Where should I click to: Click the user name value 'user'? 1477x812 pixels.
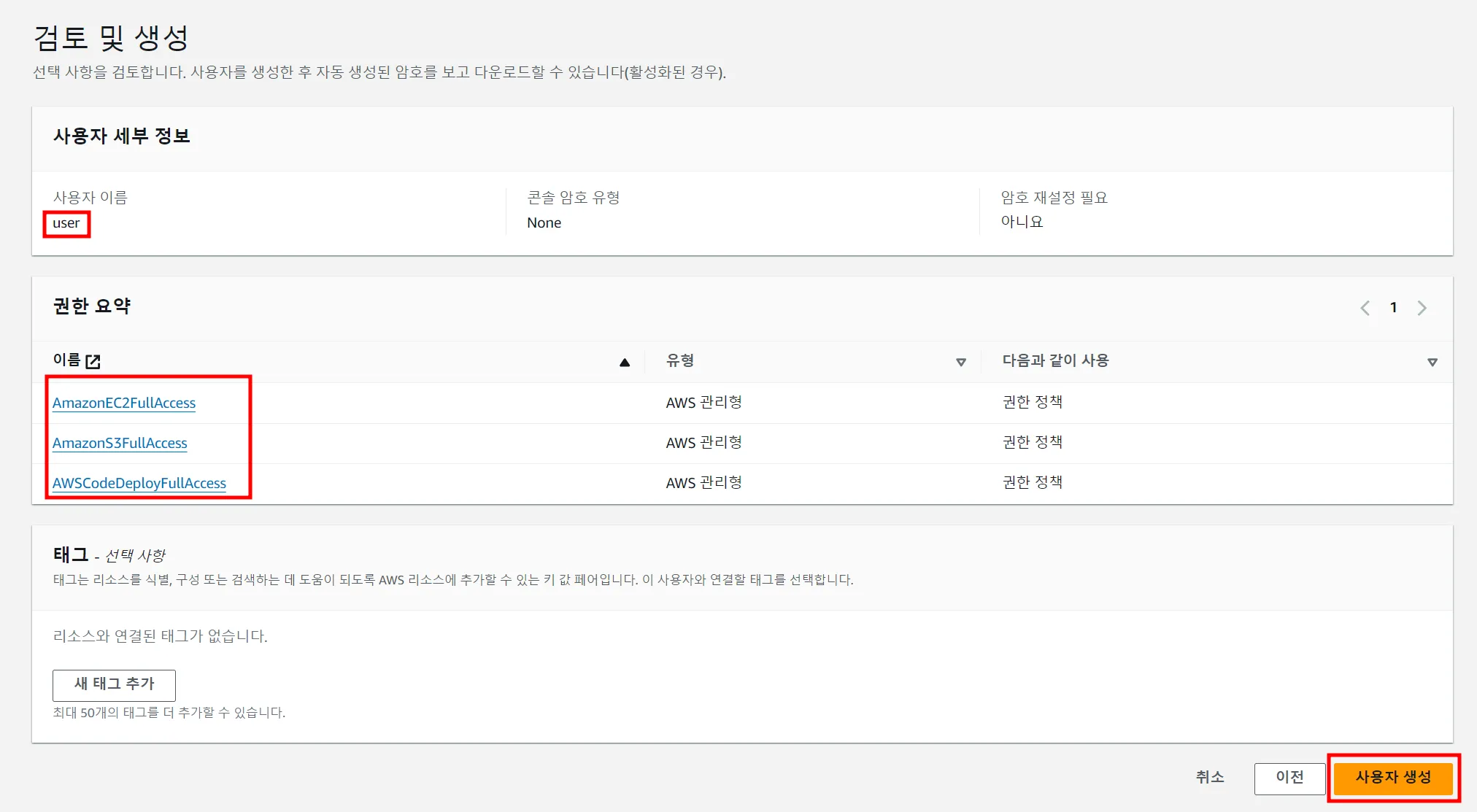pos(66,223)
